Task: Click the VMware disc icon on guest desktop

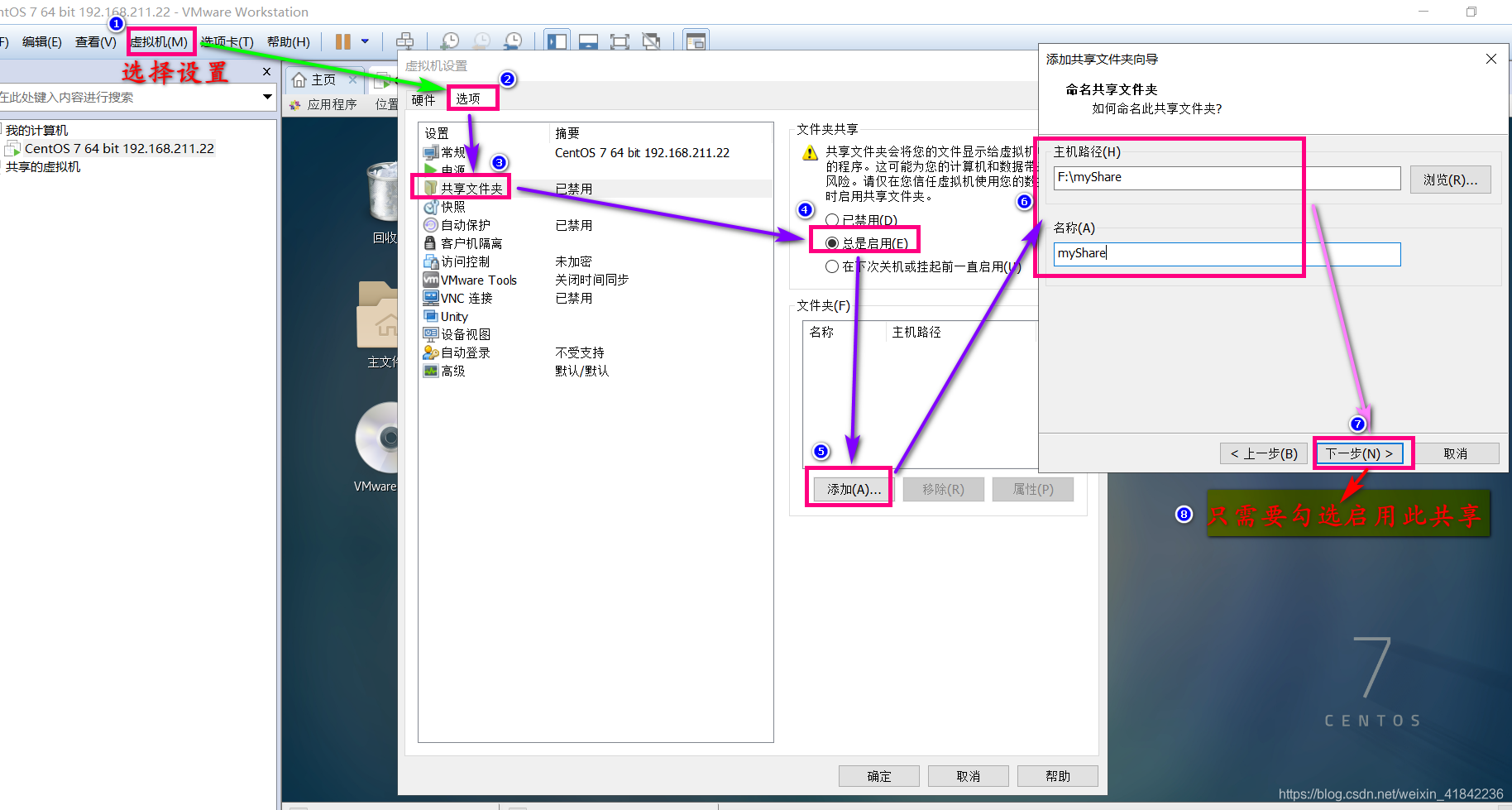Action: click(377, 439)
